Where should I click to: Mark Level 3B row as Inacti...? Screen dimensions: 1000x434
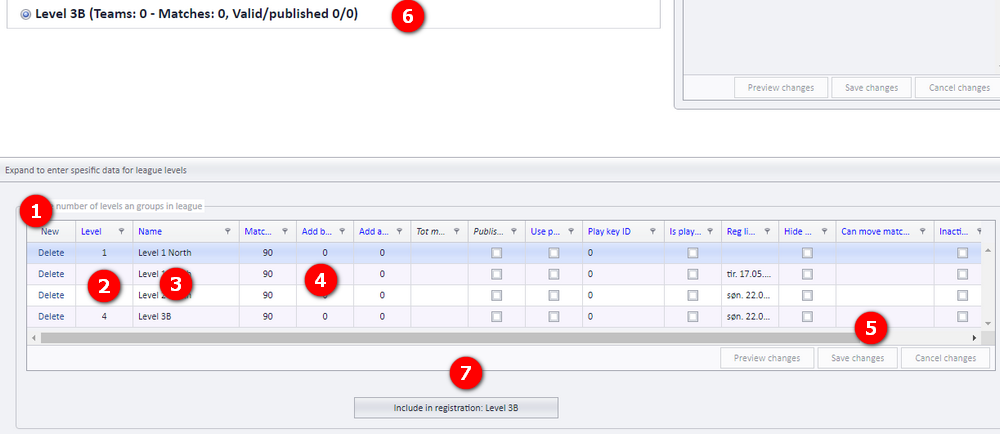[962, 316]
